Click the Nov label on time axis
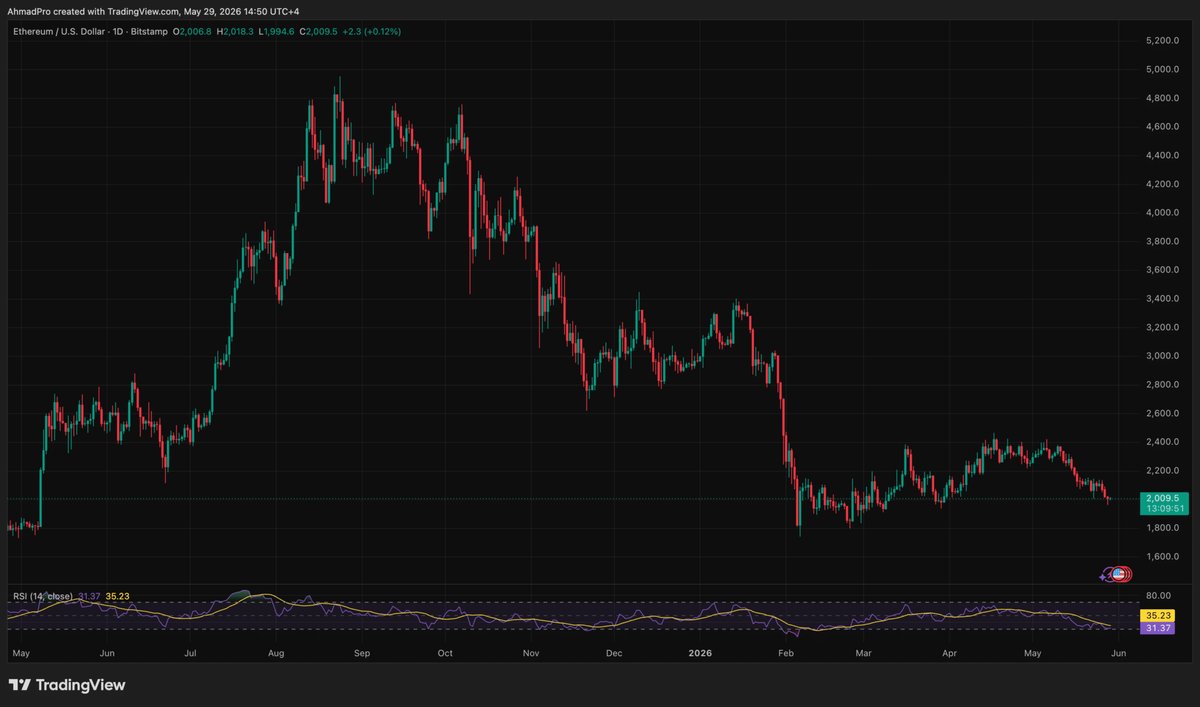 (531, 653)
